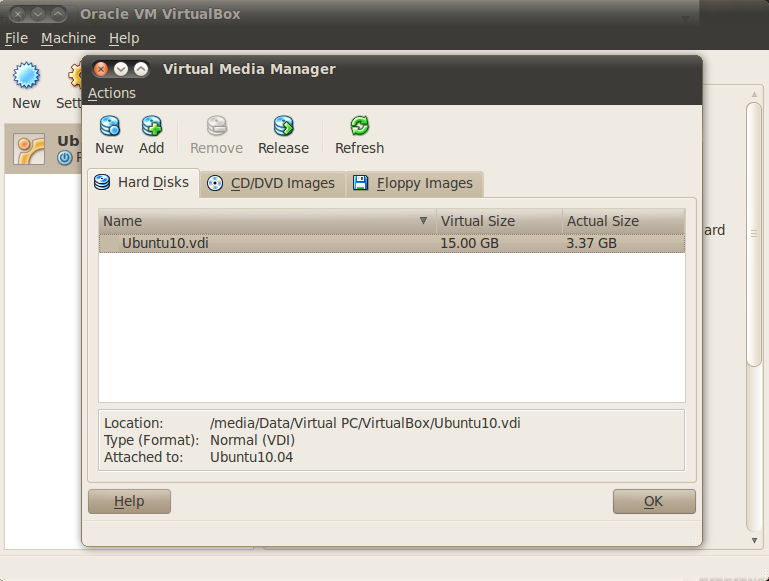The width and height of the screenshot is (769, 581).
Task: Maximize the Virtual Media Manager window
Action: click(141, 69)
